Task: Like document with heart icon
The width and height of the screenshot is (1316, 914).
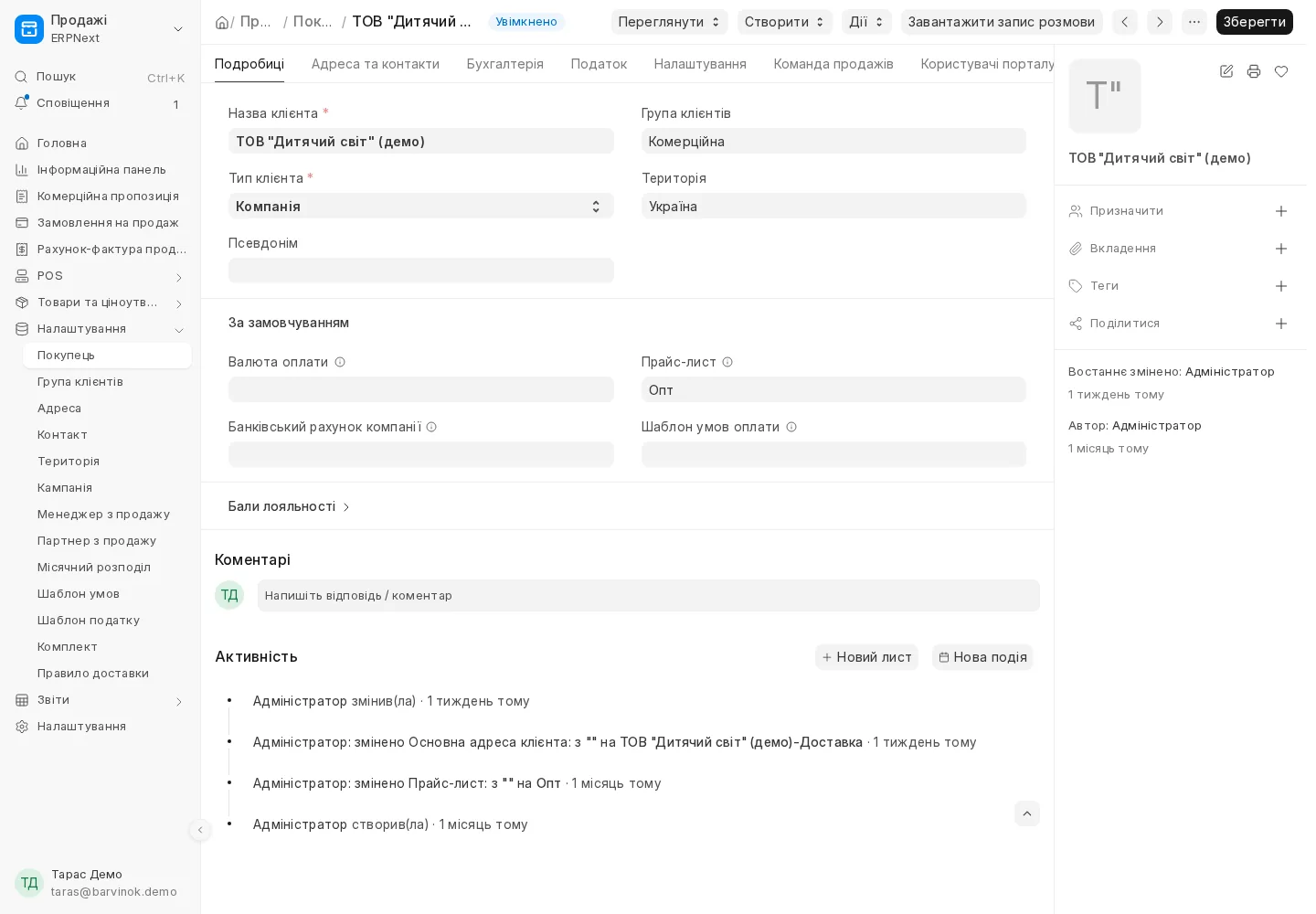Action: (1281, 71)
